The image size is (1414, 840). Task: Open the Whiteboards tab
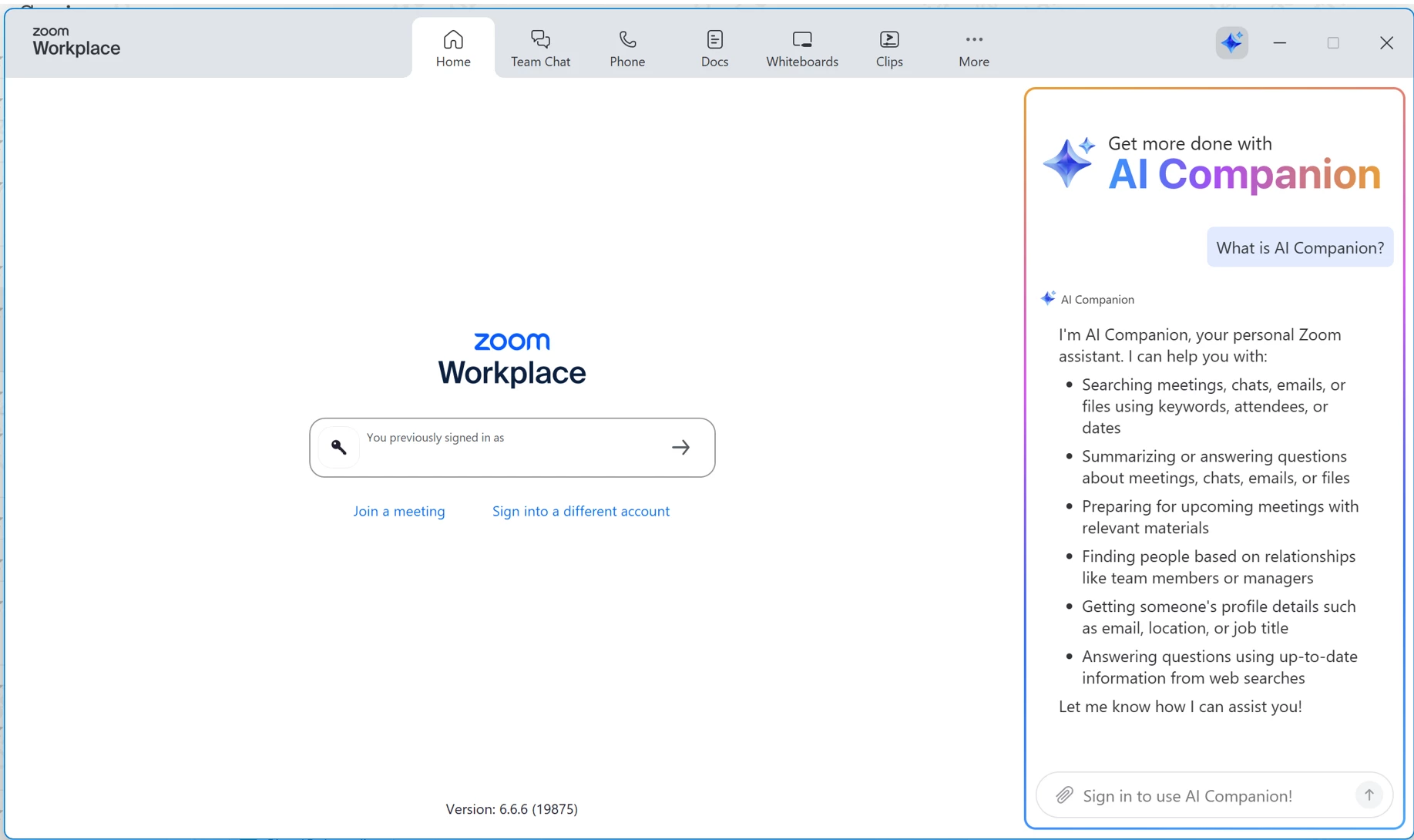(802, 48)
